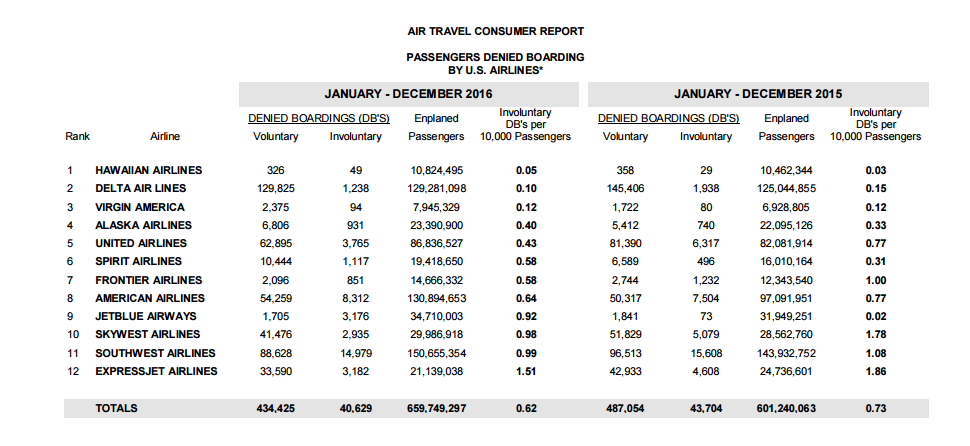Select the HAWAIIAN AIRLINES row label
Image resolution: width=970 pixels, height=446 pixels.
point(148,170)
